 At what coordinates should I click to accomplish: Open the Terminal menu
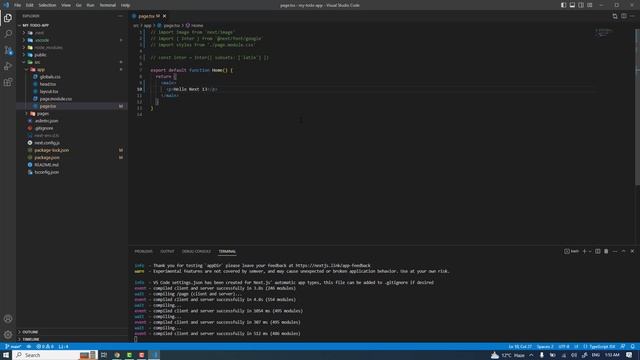point(108,5)
